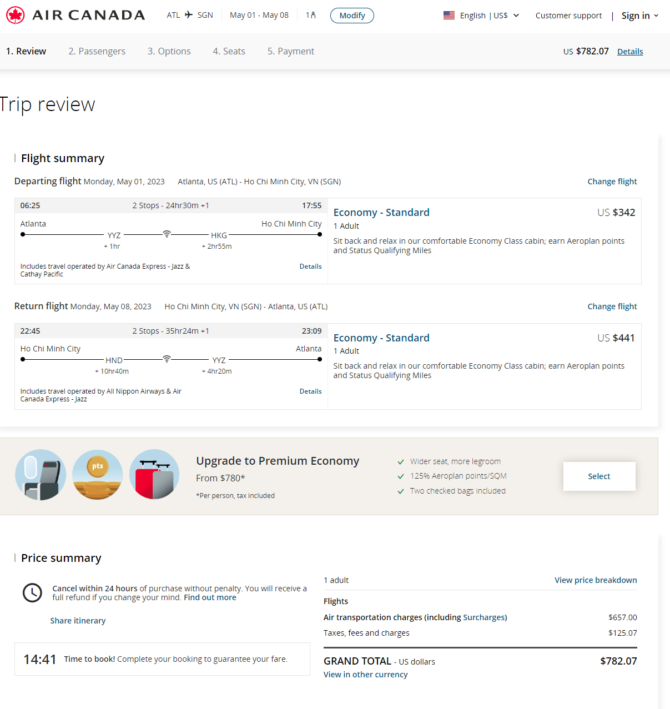670x709 pixels.
Task: Click '2 Stops - 35hr24m +1' text
Action: 170,331
